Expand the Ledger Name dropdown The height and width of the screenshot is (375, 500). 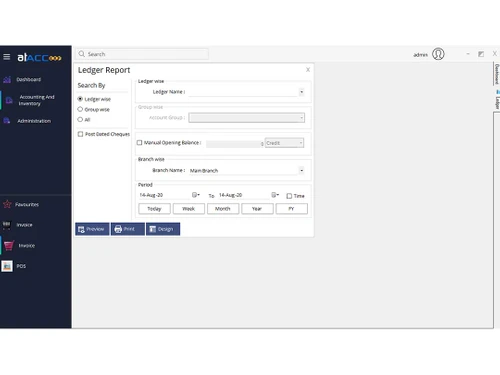(301, 92)
